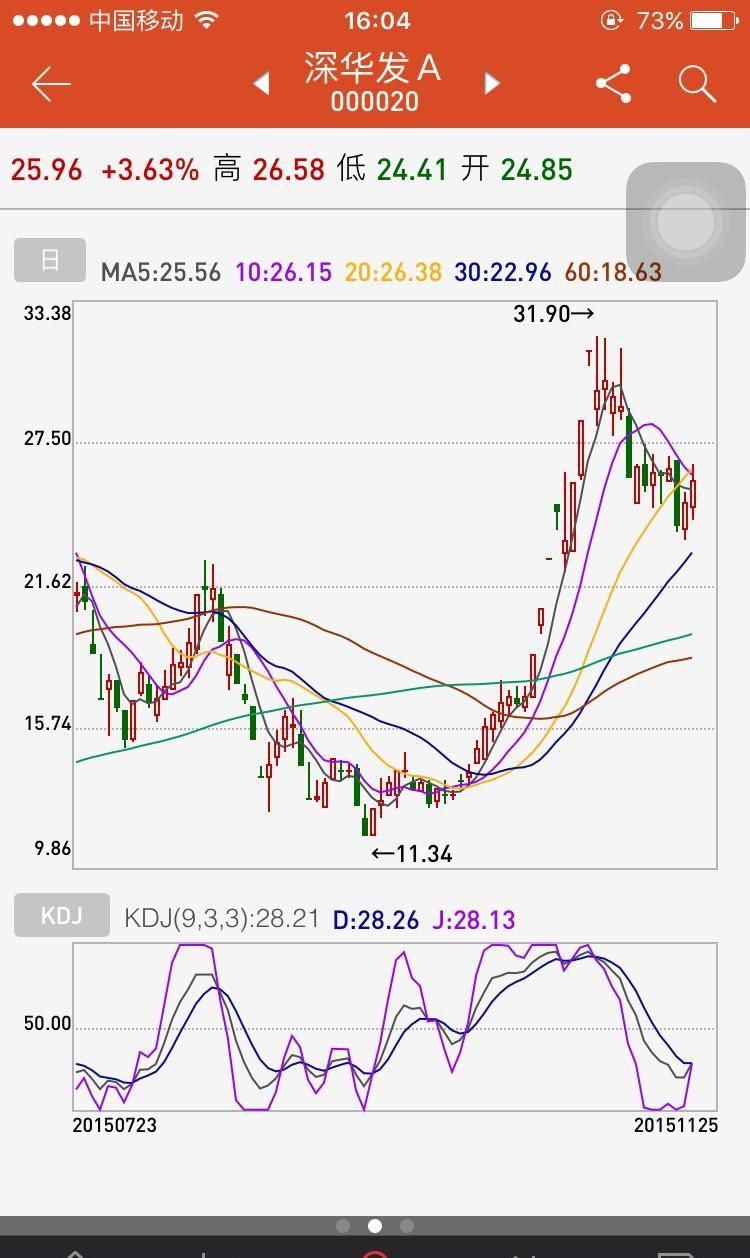The image size is (750, 1258).
Task: Tap the Wi-Fi icon in status bar
Action: coord(207,20)
